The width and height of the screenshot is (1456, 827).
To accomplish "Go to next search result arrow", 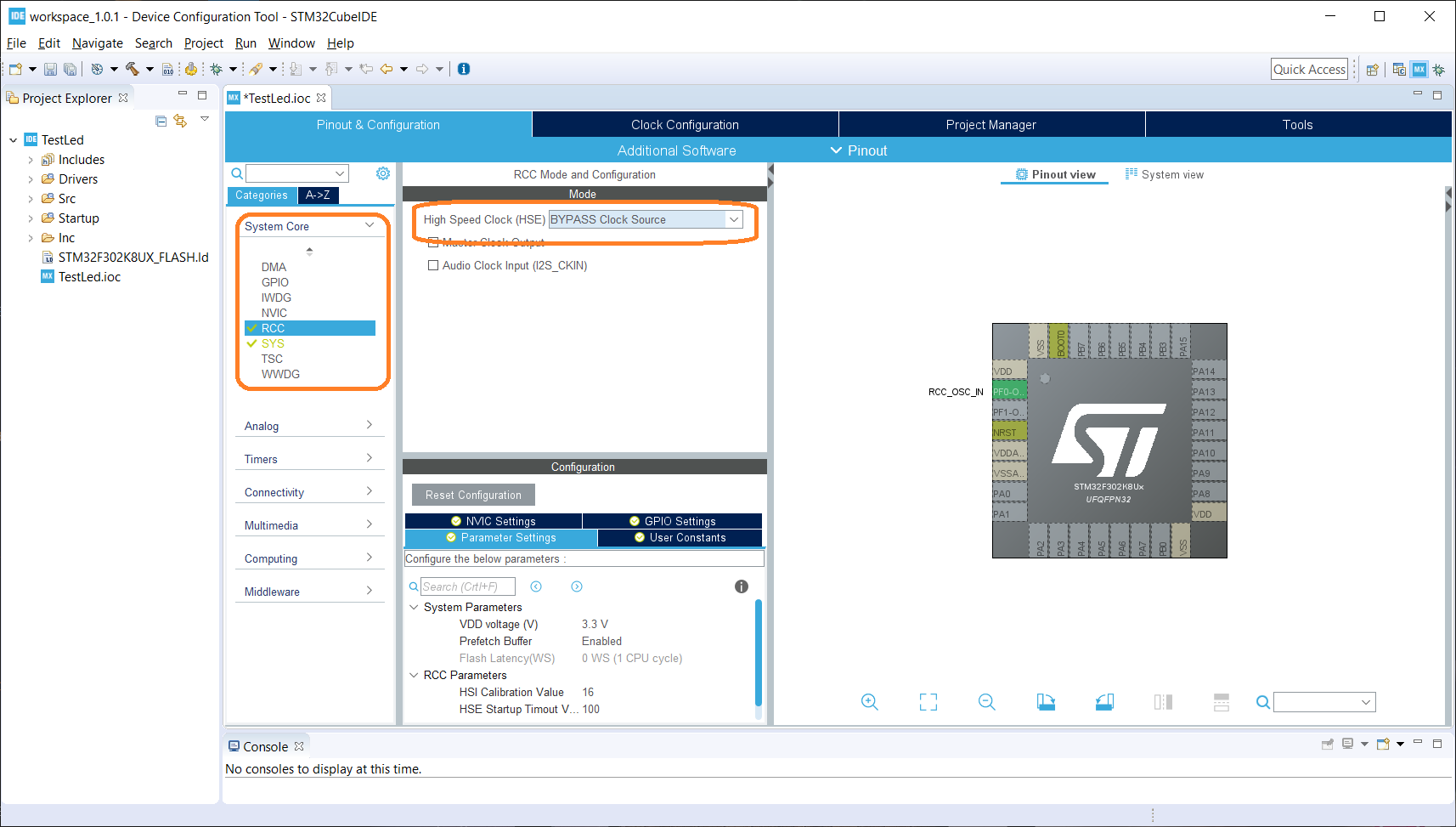I will click(x=577, y=586).
